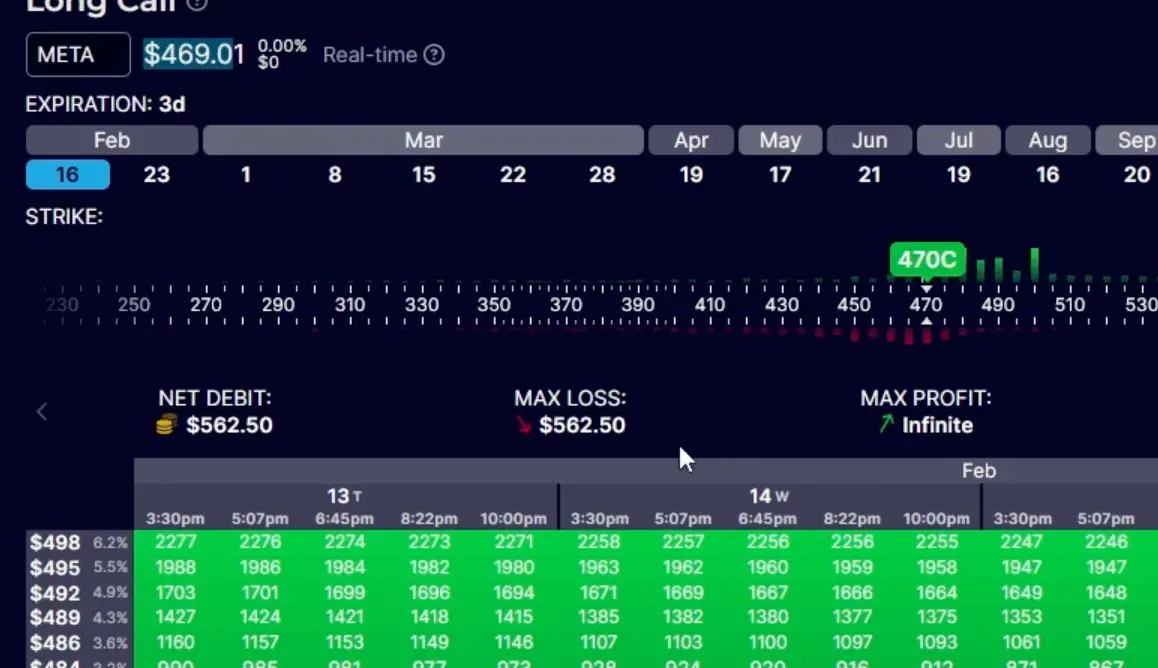Click the 2277 profit cell at 3:30pm
This screenshot has width=1158, height=668.
click(x=175, y=542)
